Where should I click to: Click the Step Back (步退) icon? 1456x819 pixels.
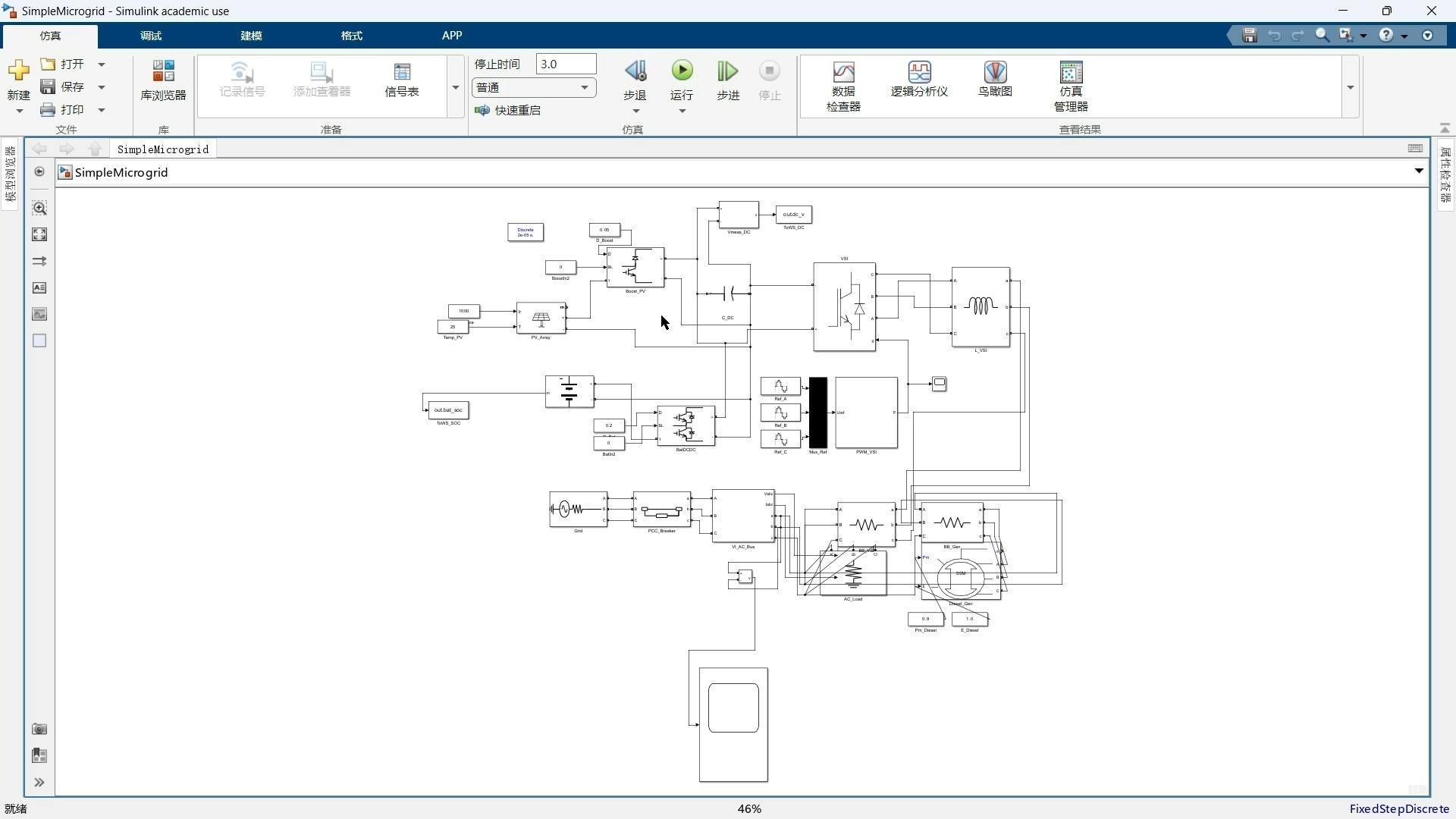tap(635, 72)
